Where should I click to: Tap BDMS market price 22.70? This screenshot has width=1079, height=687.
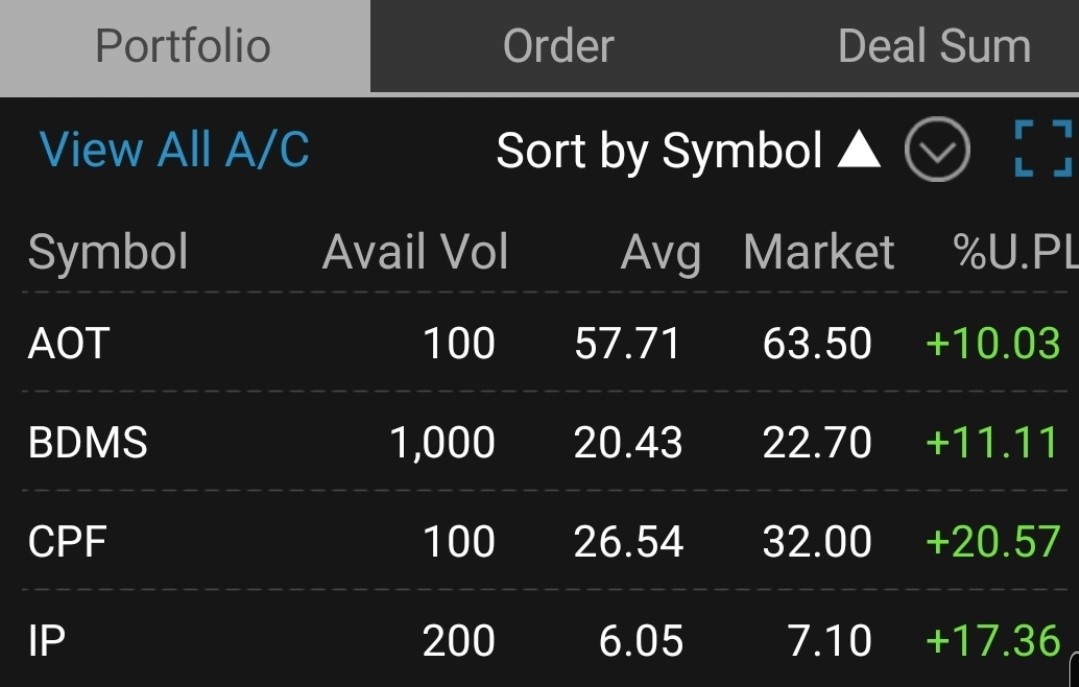pyautogui.click(x=817, y=442)
